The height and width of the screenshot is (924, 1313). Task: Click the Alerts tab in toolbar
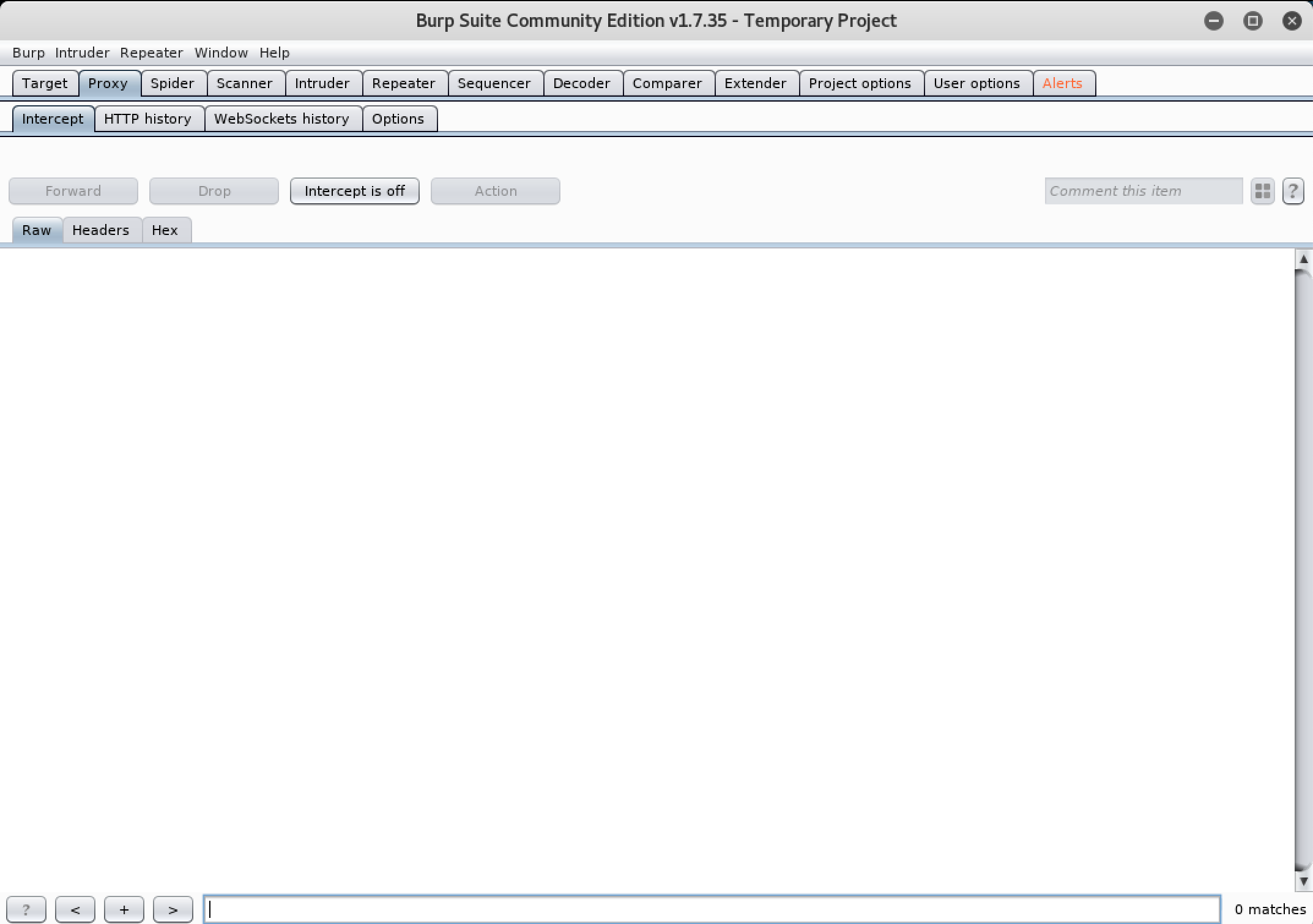[1061, 83]
